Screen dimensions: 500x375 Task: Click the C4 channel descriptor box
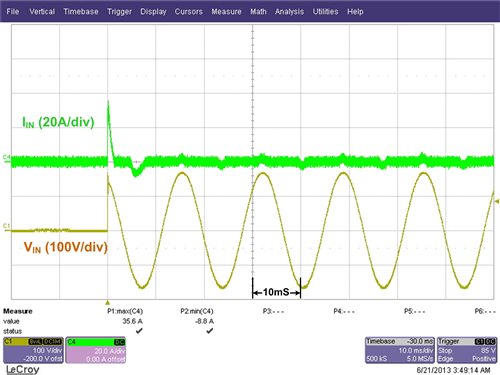tap(96, 350)
